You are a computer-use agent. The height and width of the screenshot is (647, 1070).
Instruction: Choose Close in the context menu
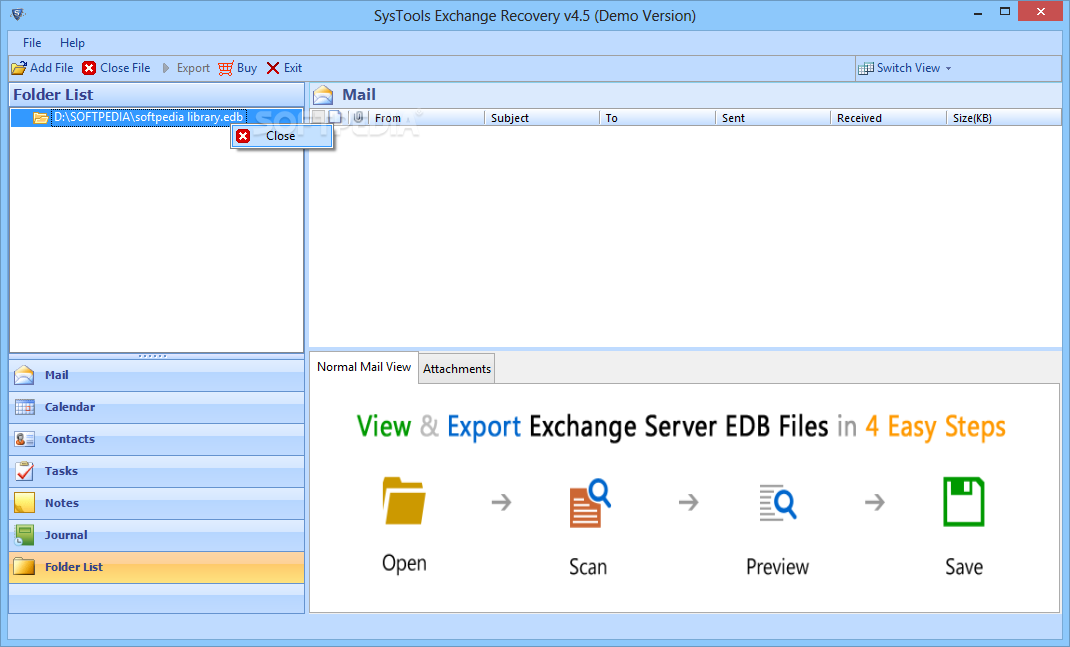[281, 136]
